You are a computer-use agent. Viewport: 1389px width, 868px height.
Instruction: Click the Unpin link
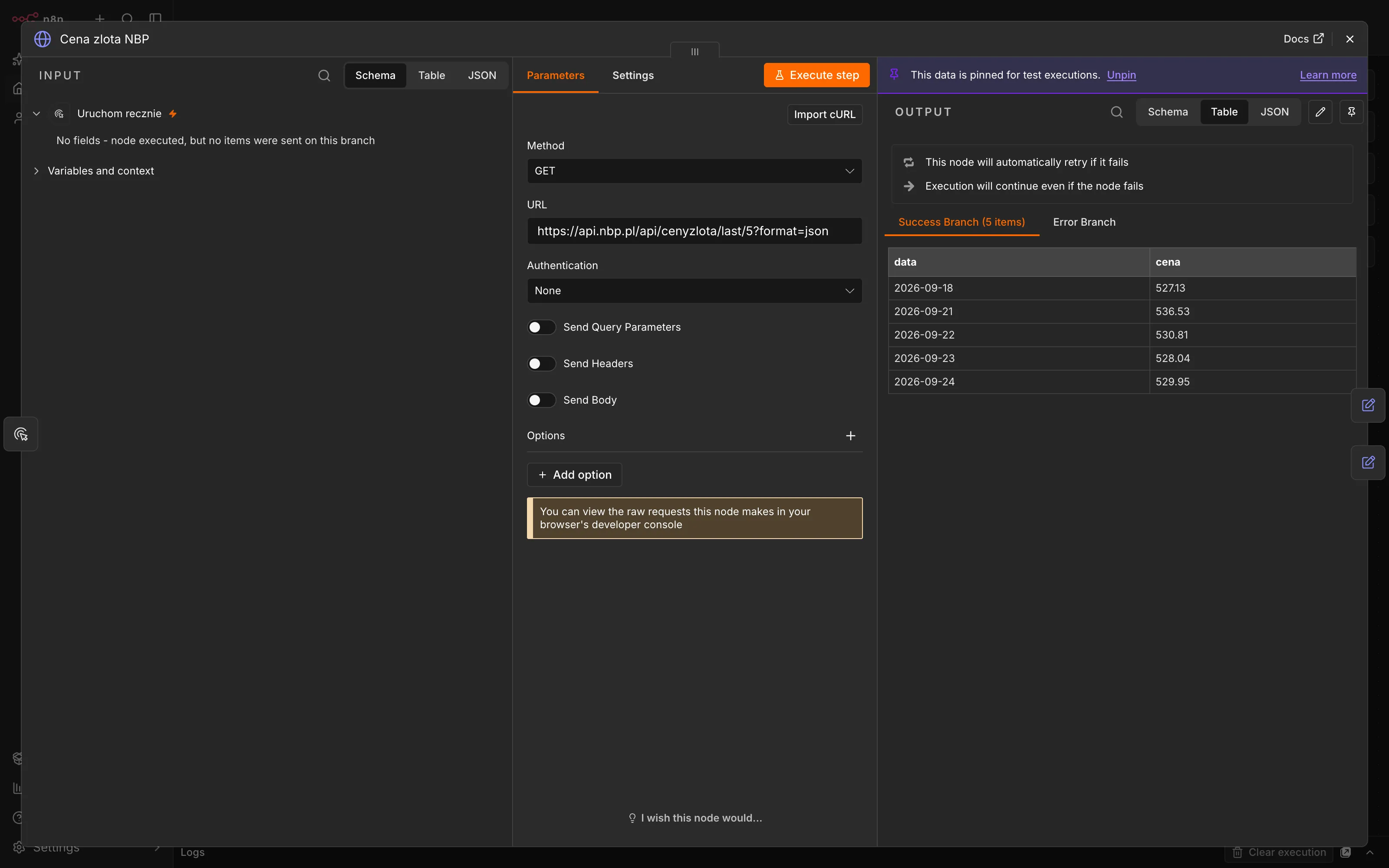click(x=1121, y=75)
